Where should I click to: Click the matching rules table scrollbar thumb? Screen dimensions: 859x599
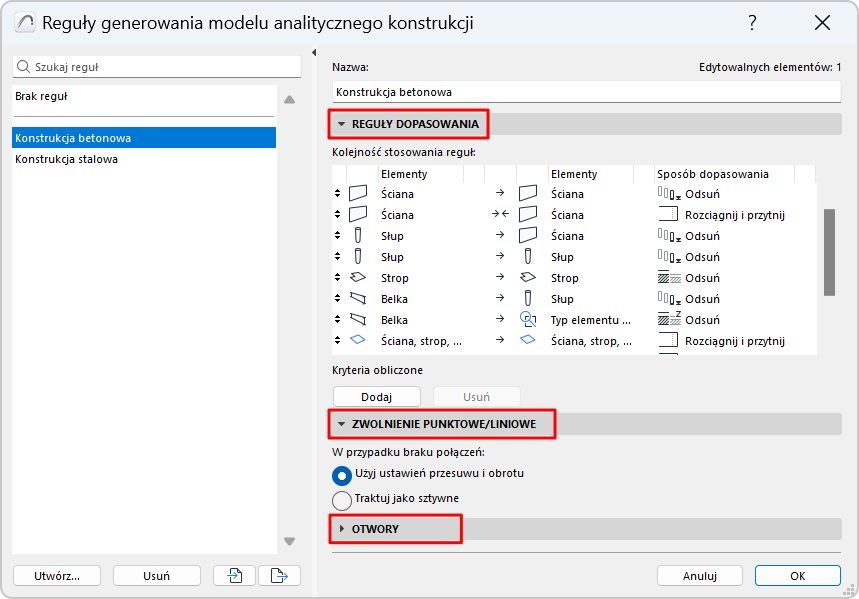[x=829, y=253]
